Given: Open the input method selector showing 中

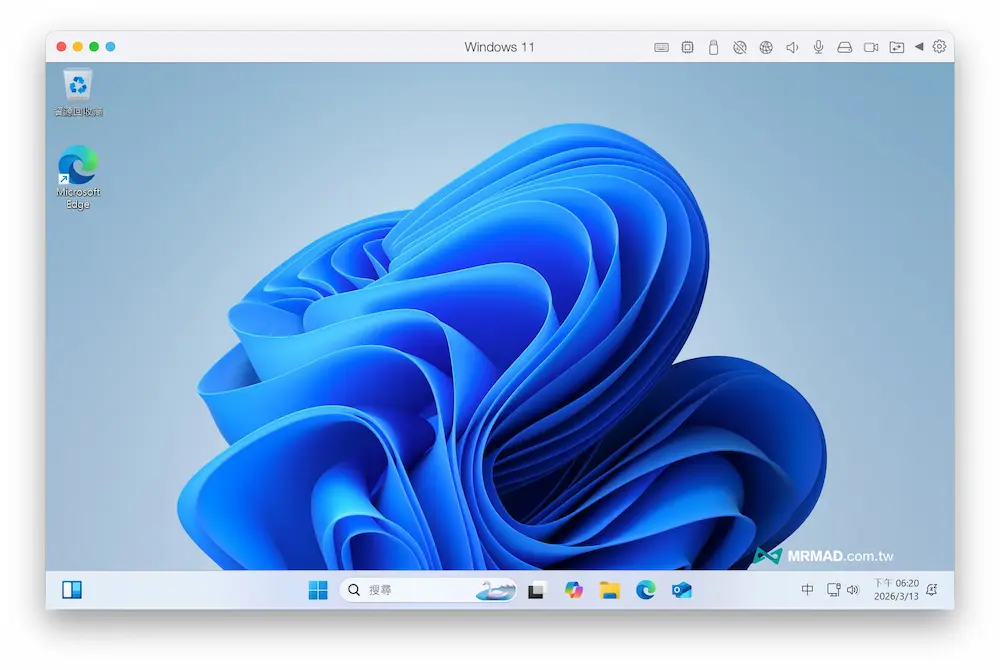Looking at the screenshot, I should 806,590.
